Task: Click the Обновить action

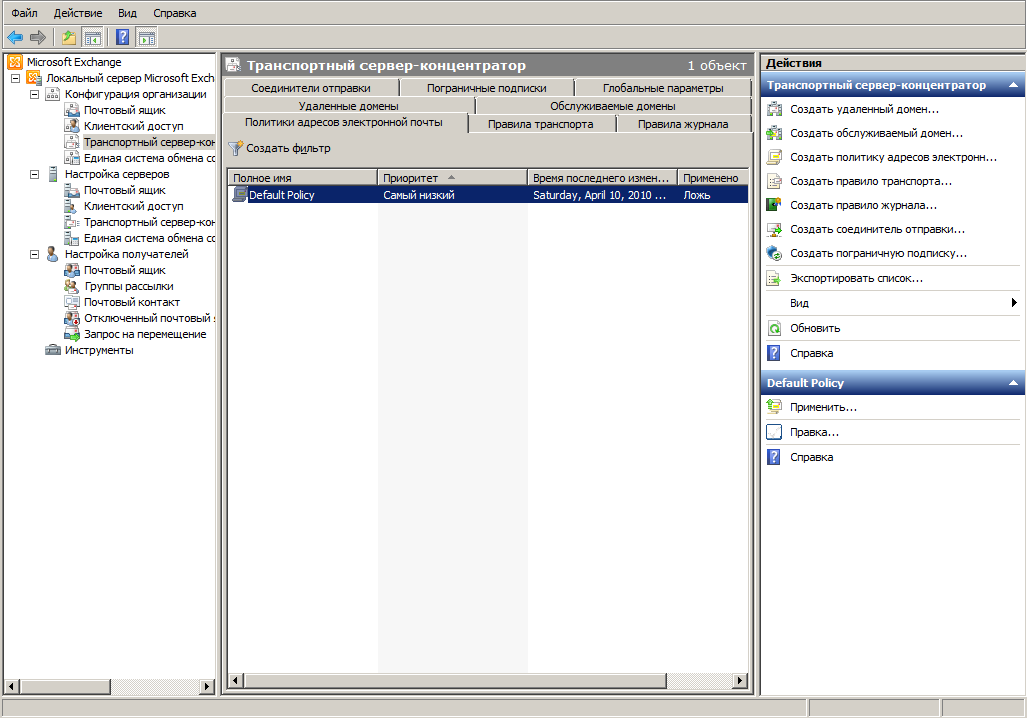Action: [x=815, y=328]
